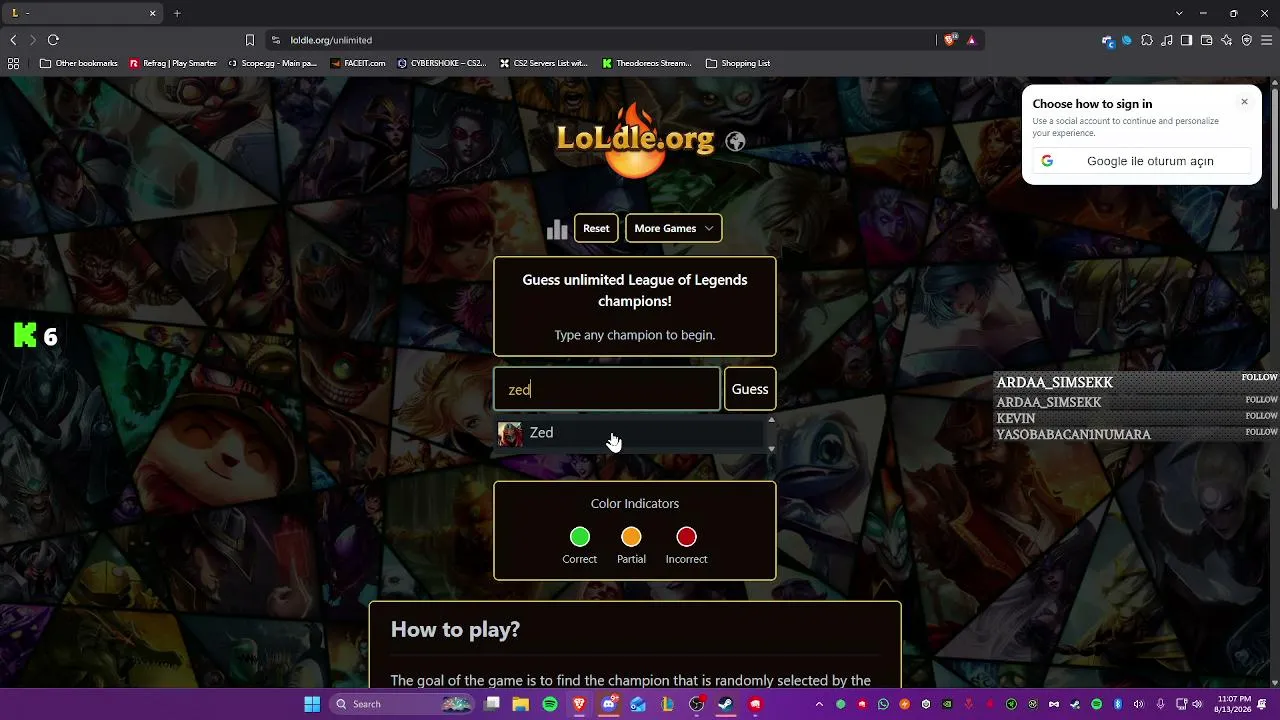Click the globe language icon
Screen dimensions: 1280x720
735,141
